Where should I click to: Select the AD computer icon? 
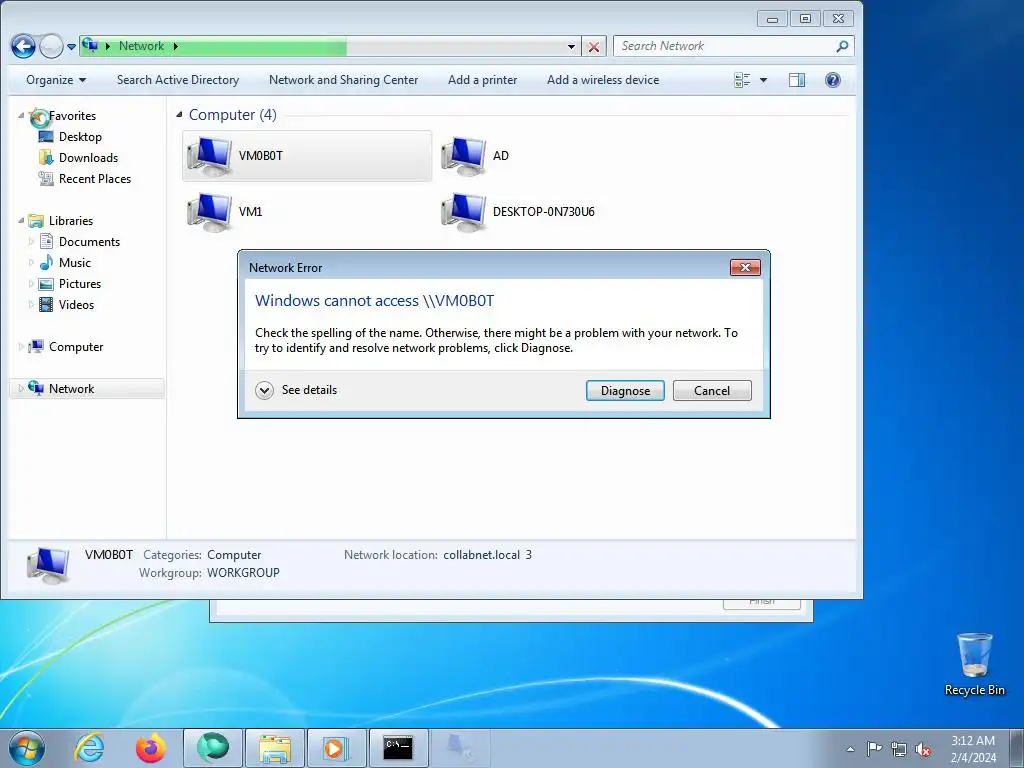pyautogui.click(x=463, y=155)
